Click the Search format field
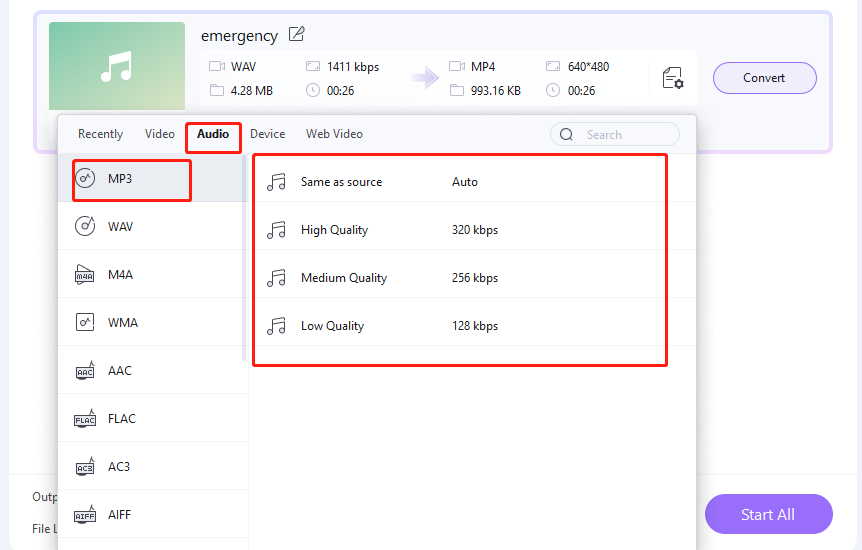 tap(615, 134)
